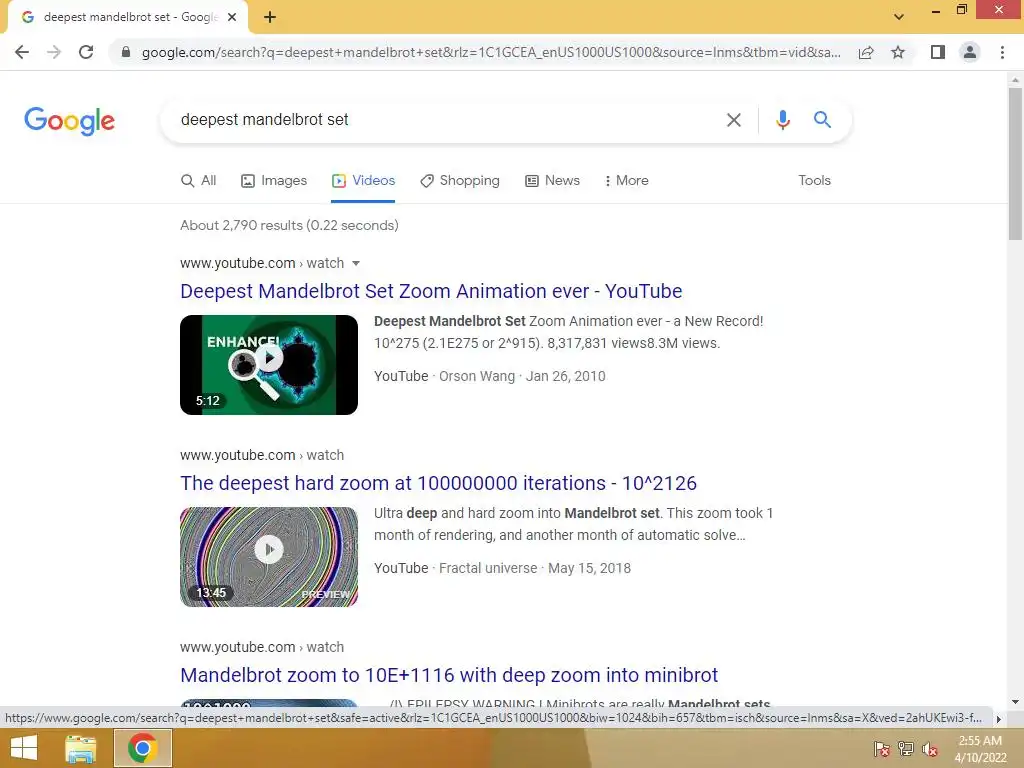The image size is (1024, 768).
Task: Open a new browser tab
Action: [x=270, y=18]
